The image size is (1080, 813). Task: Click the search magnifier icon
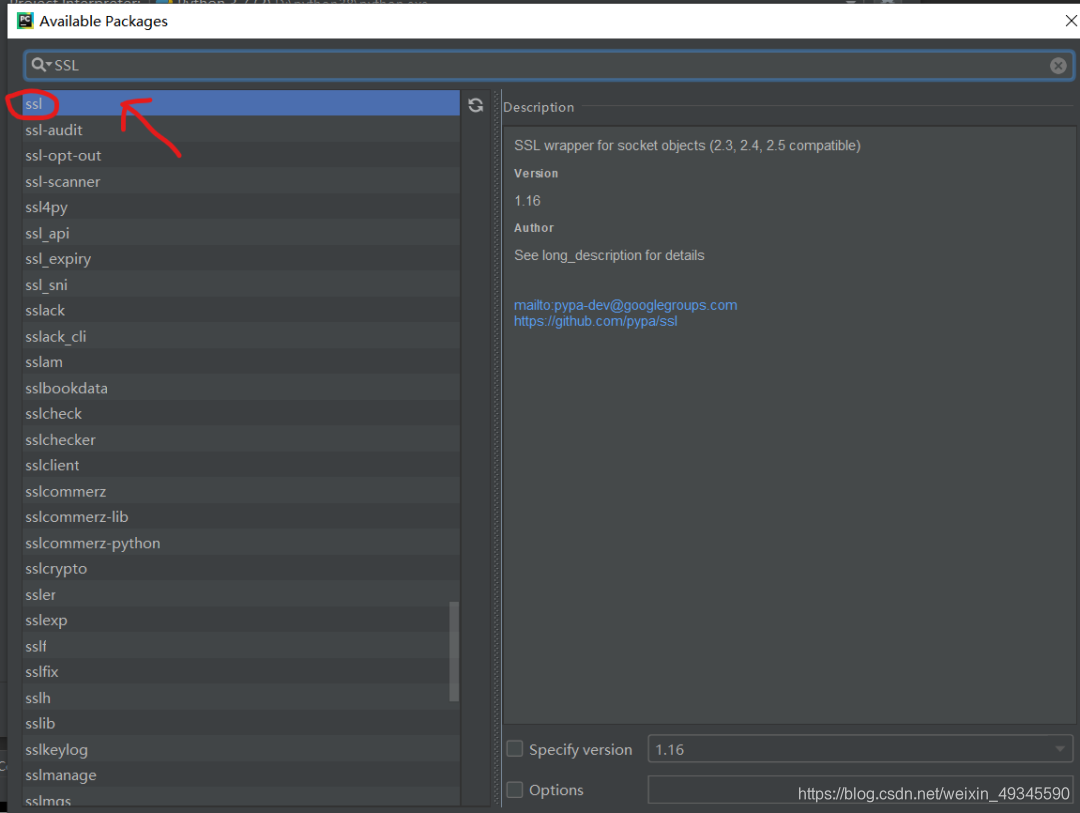(x=40, y=65)
